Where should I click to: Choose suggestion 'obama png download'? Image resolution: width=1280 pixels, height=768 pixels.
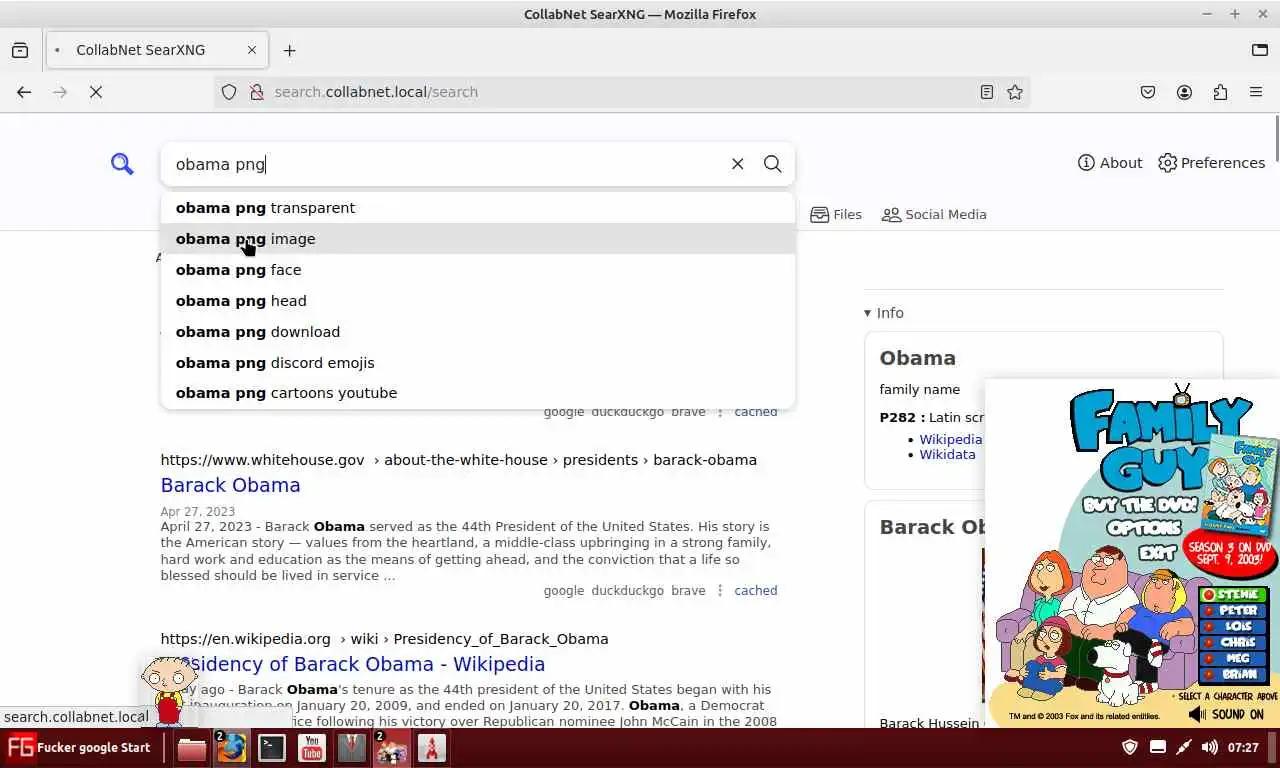point(478,332)
